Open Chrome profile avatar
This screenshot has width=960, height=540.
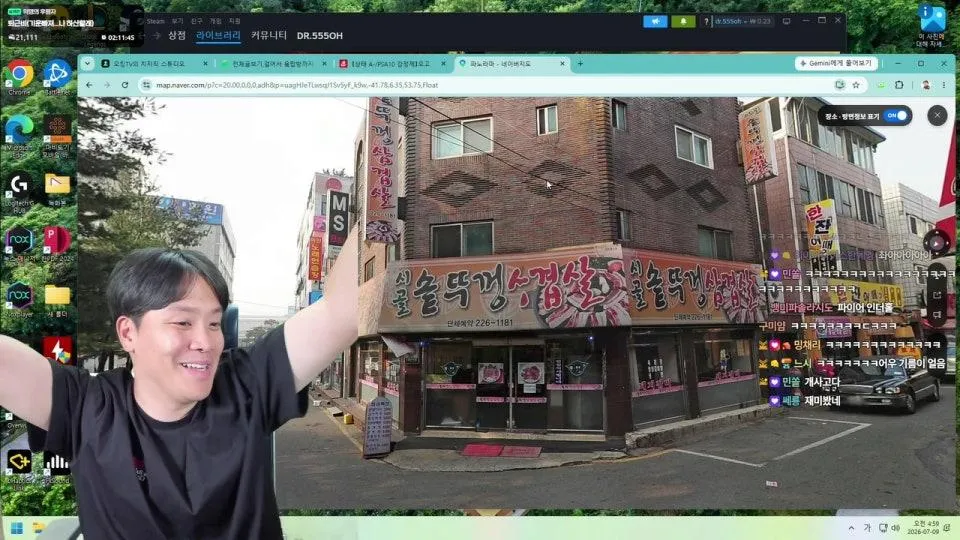pos(926,85)
